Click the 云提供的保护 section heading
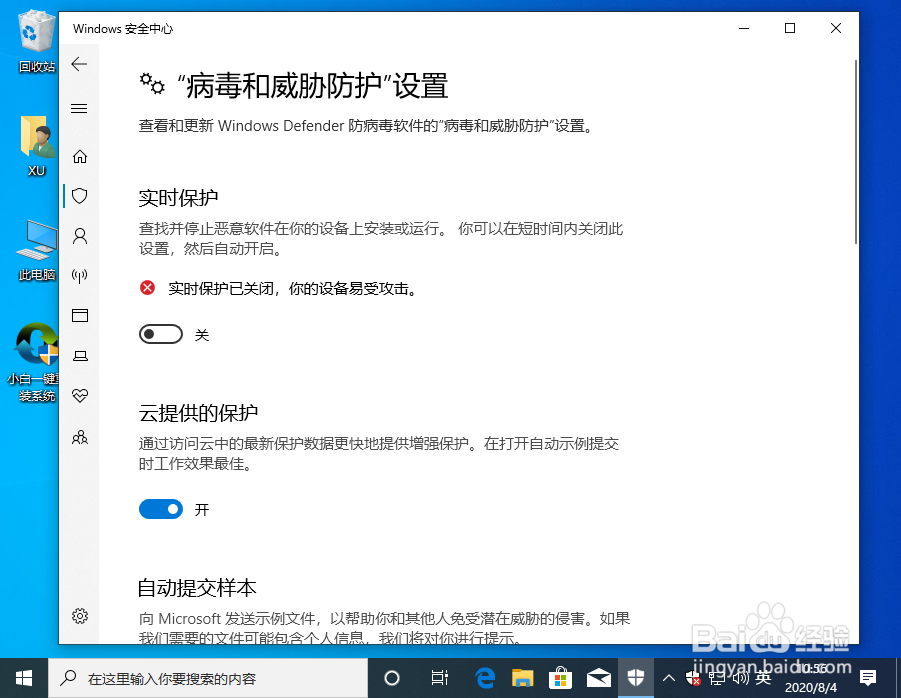Image resolution: width=901 pixels, height=698 pixels. tap(198, 412)
